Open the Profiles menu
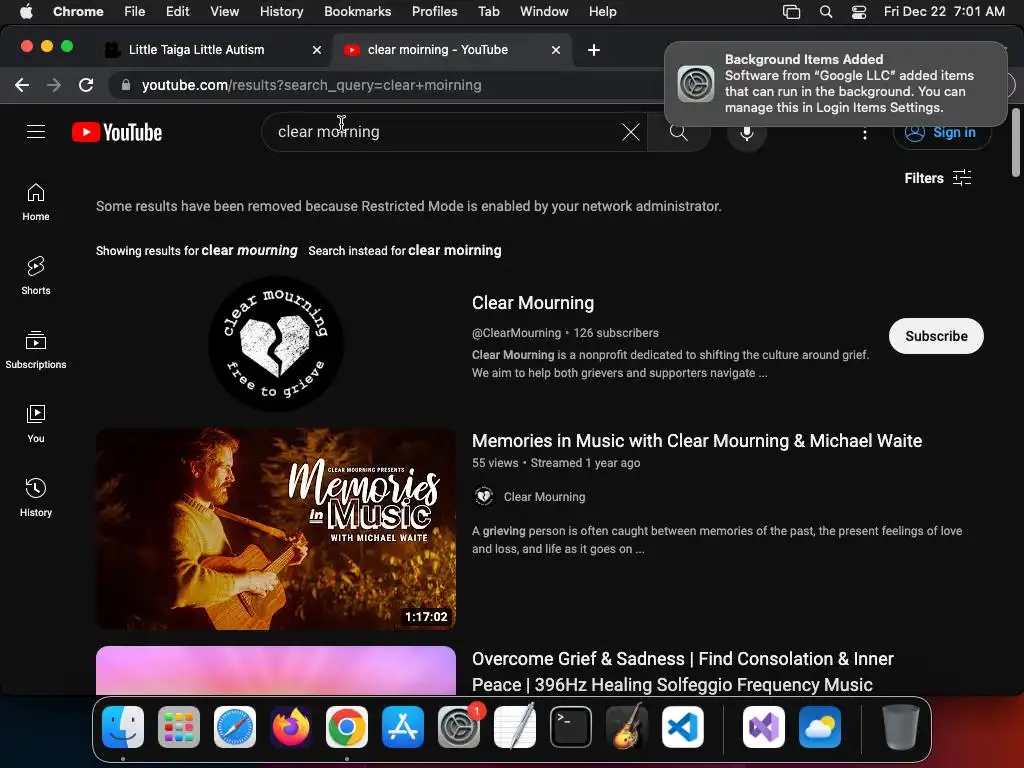The width and height of the screenshot is (1024, 768). (434, 11)
